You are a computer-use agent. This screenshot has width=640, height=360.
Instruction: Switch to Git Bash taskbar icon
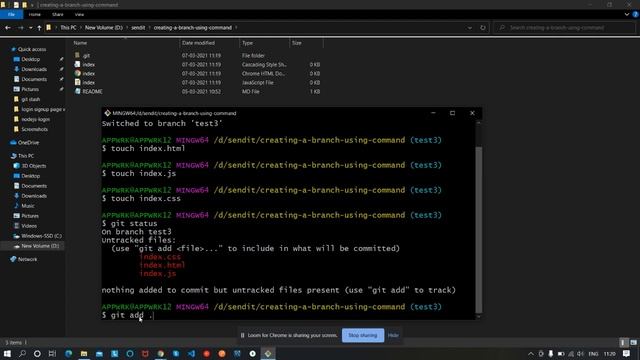[x=268, y=353]
